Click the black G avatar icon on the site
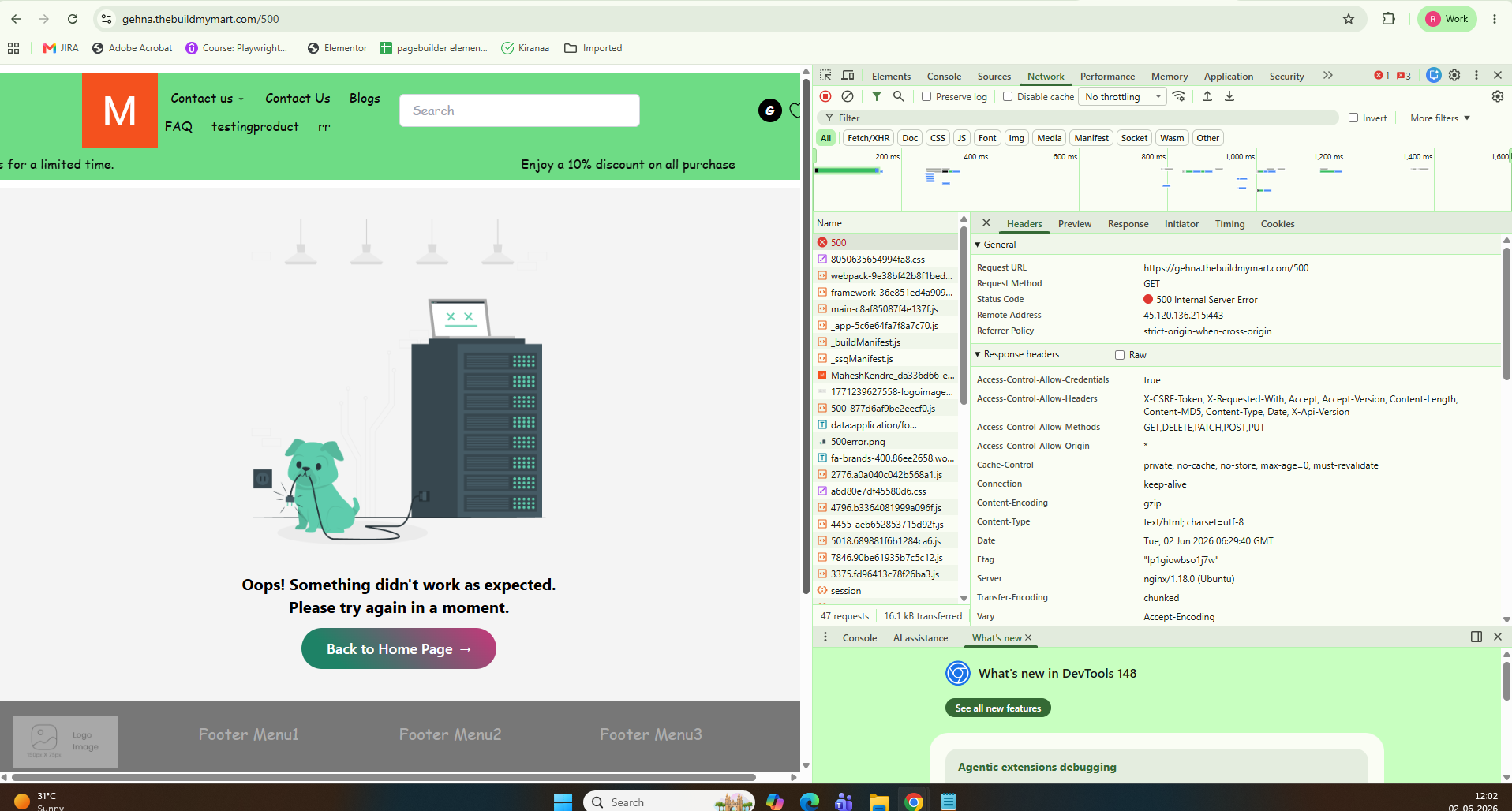 point(770,110)
